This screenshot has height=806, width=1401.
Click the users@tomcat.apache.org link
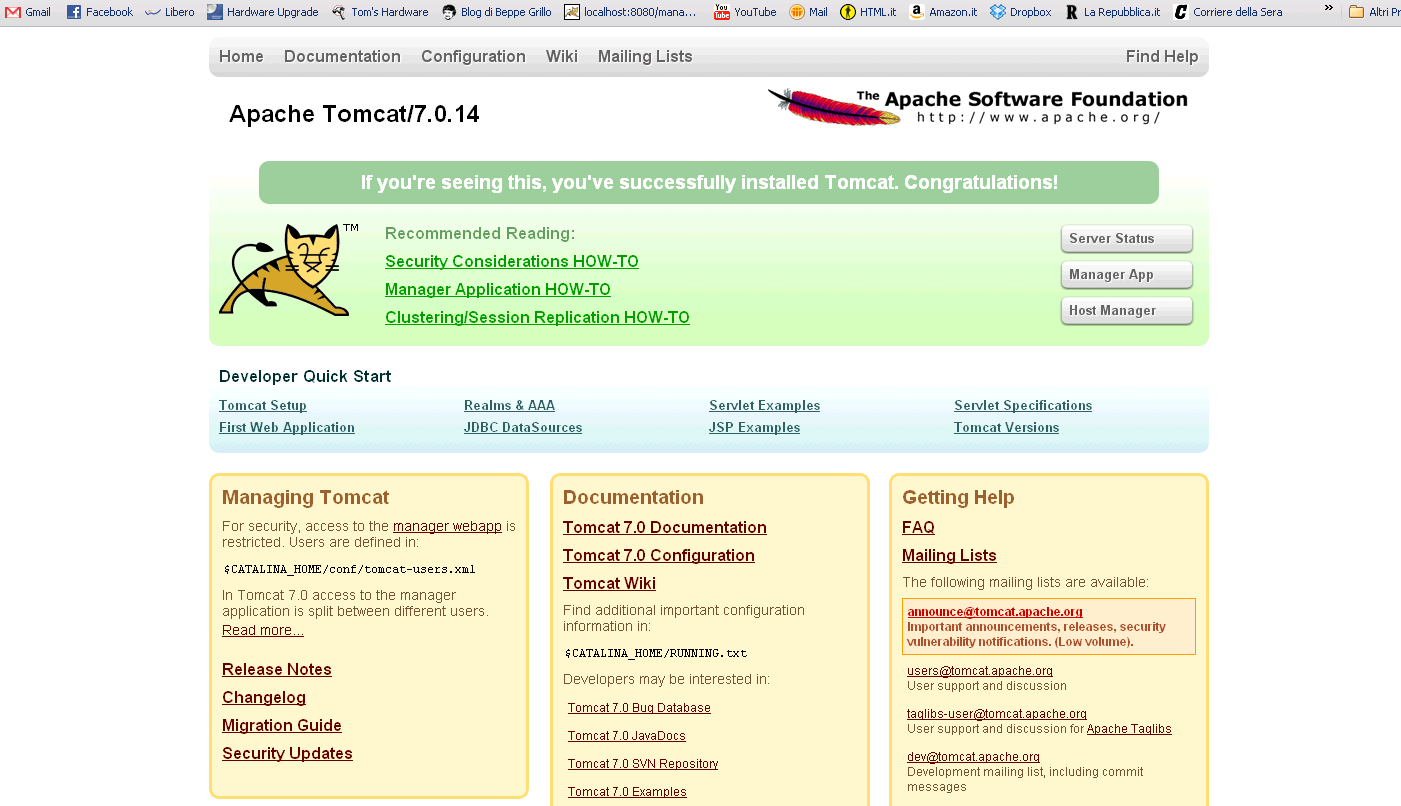980,671
